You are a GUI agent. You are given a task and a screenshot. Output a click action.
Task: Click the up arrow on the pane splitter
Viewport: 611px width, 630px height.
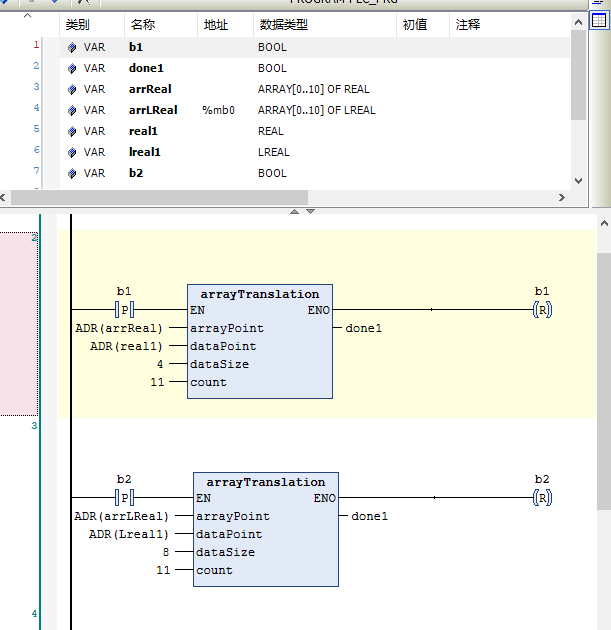click(x=294, y=211)
